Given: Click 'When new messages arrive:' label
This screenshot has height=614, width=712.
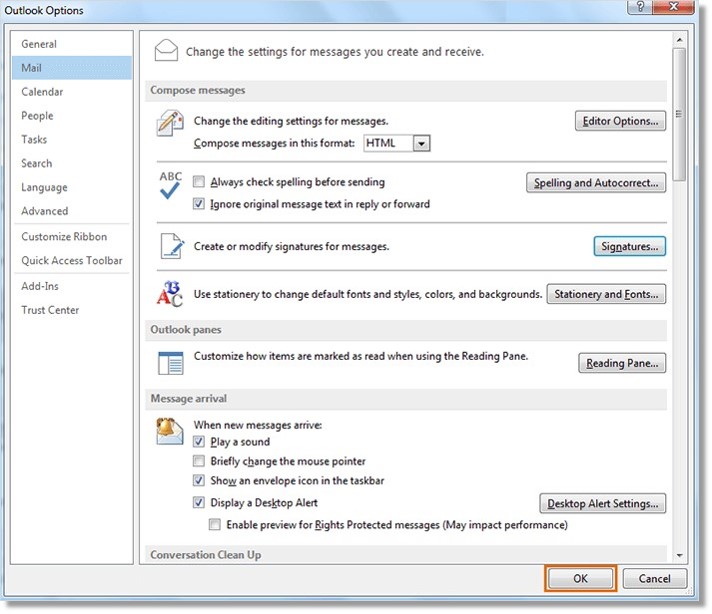Looking at the screenshot, I should [257, 425].
